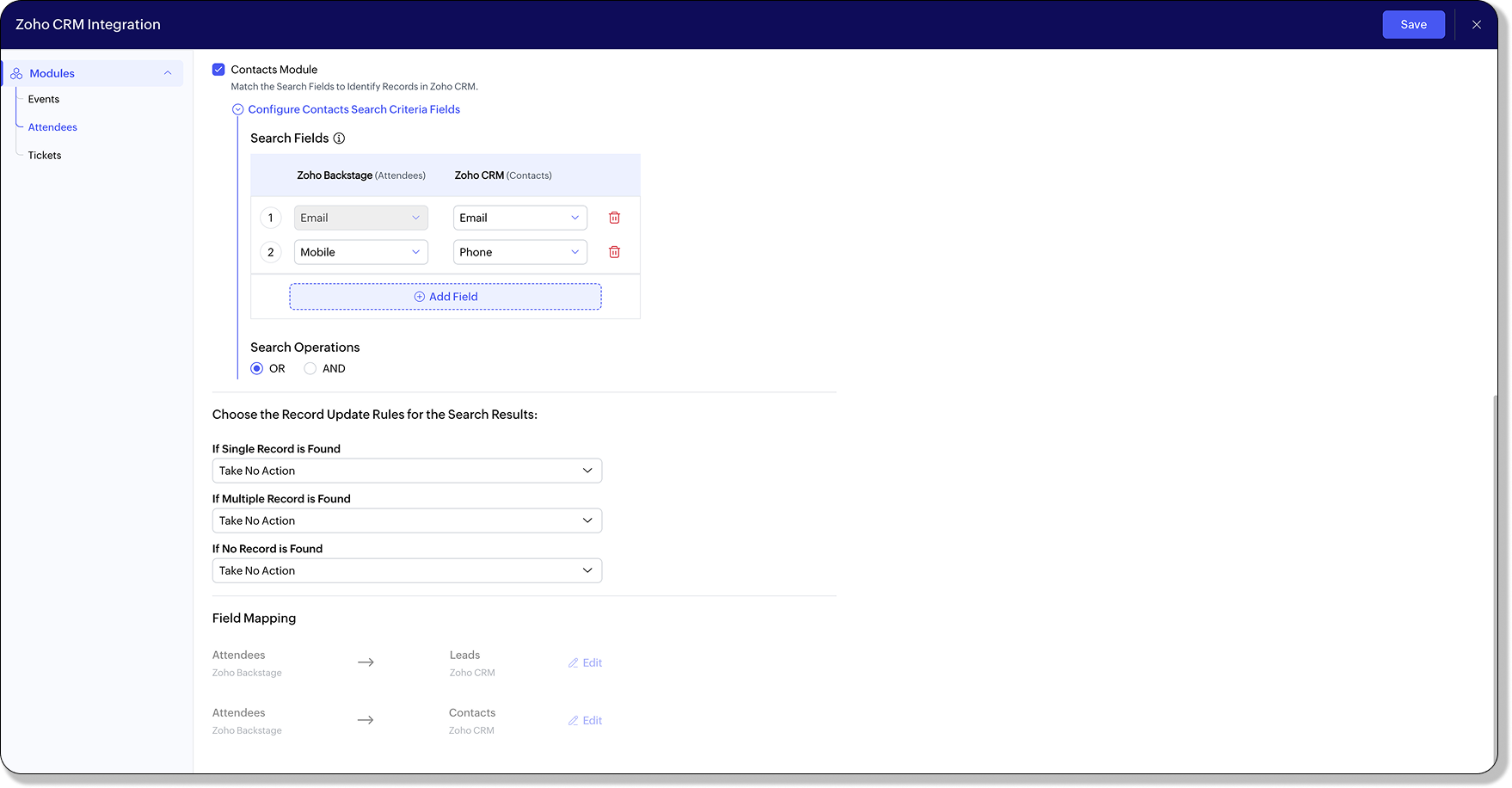Open the If Multiple Record is Found dropdown
This screenshot has height=788, width=1512.
(x=407, y=520)
